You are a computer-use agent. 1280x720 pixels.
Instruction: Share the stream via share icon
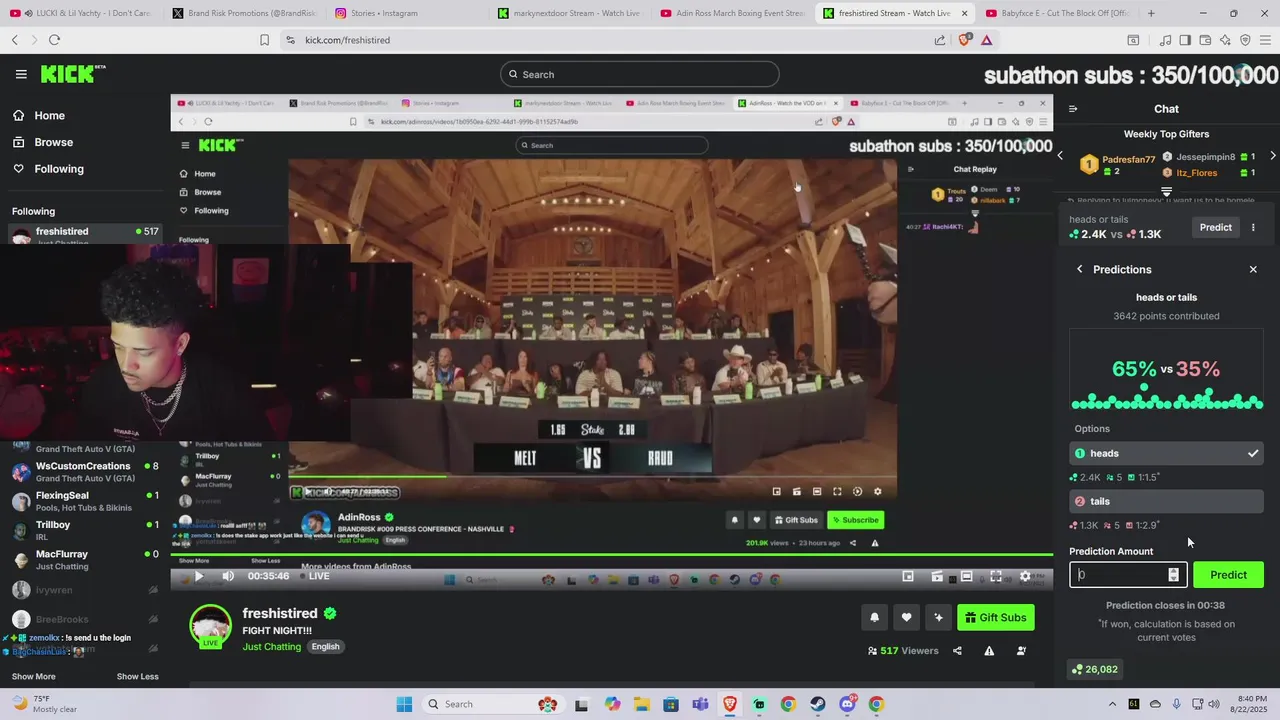[957, 651]
